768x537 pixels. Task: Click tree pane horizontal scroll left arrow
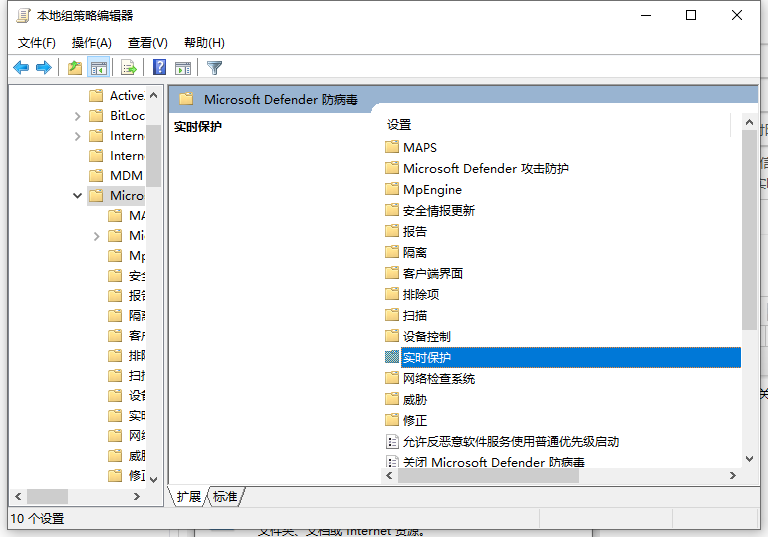click(x=18, y=496)
